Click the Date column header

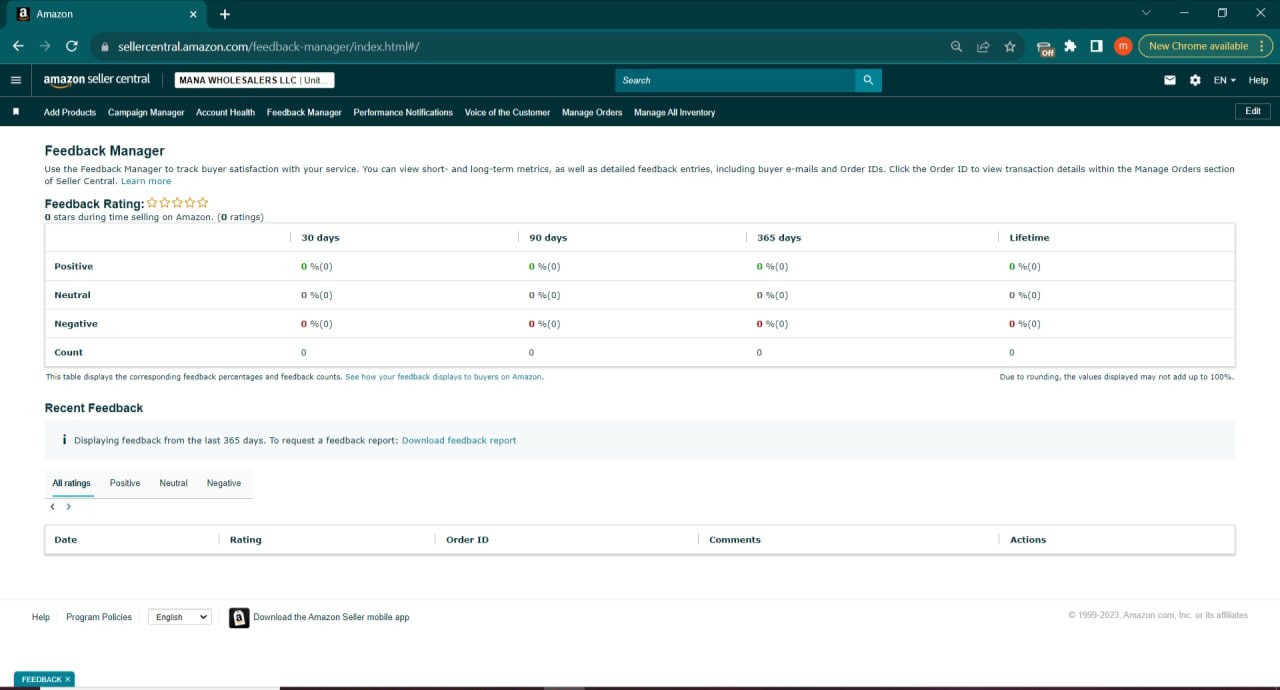click(66, 540)
